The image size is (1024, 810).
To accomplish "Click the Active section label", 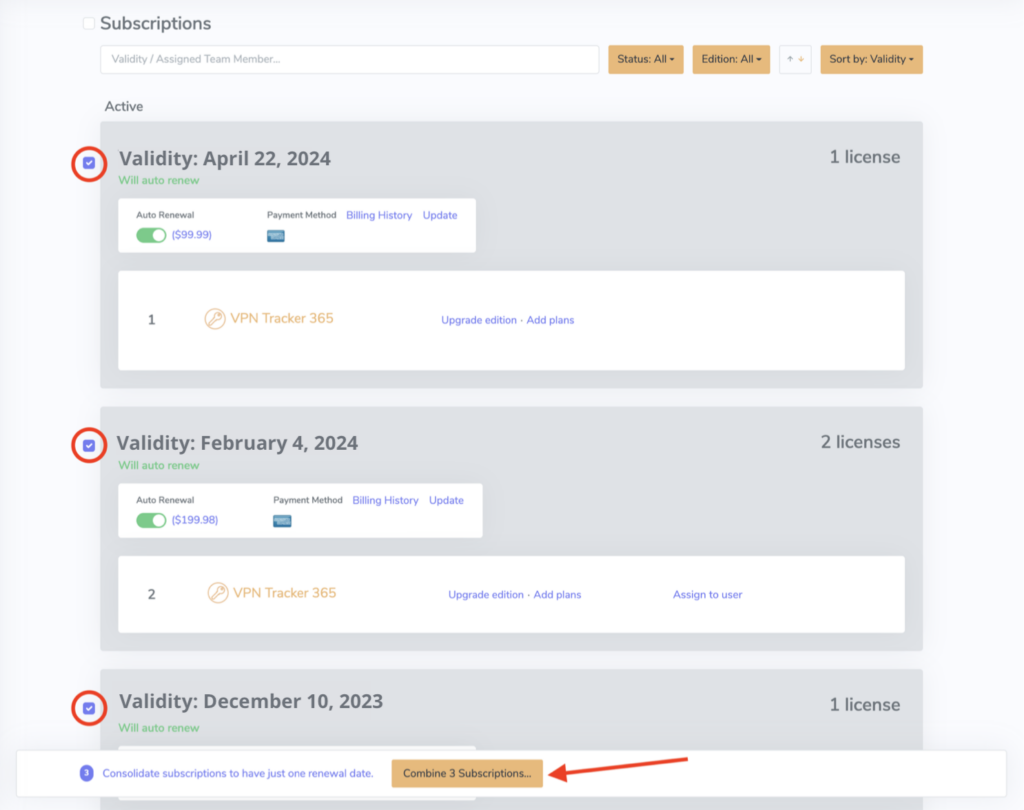I will click(124, 106).
